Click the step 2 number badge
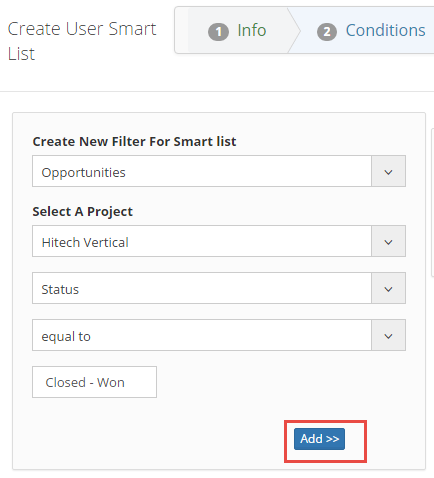Image resolution: width=434 pixels, height=478 pixels. (327, 32)
